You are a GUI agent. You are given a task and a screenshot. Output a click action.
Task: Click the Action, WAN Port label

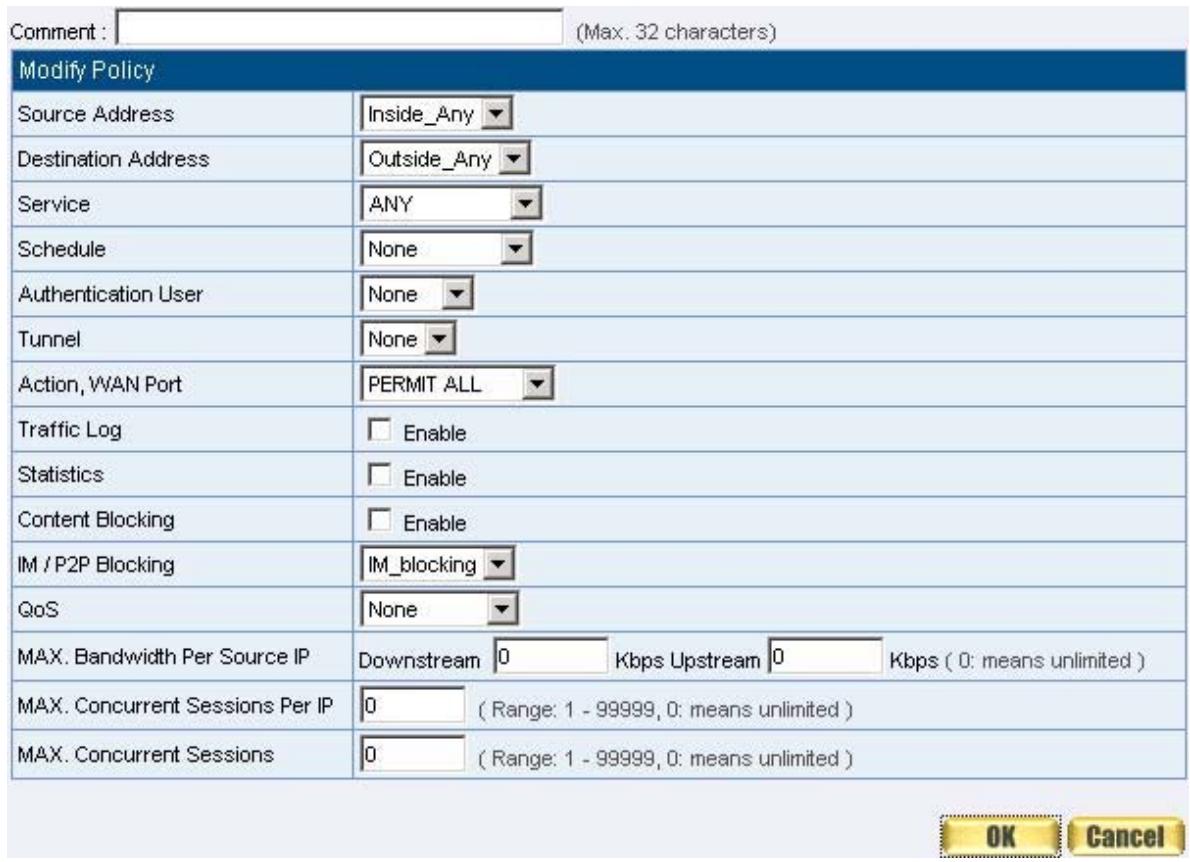click(99, 384)
